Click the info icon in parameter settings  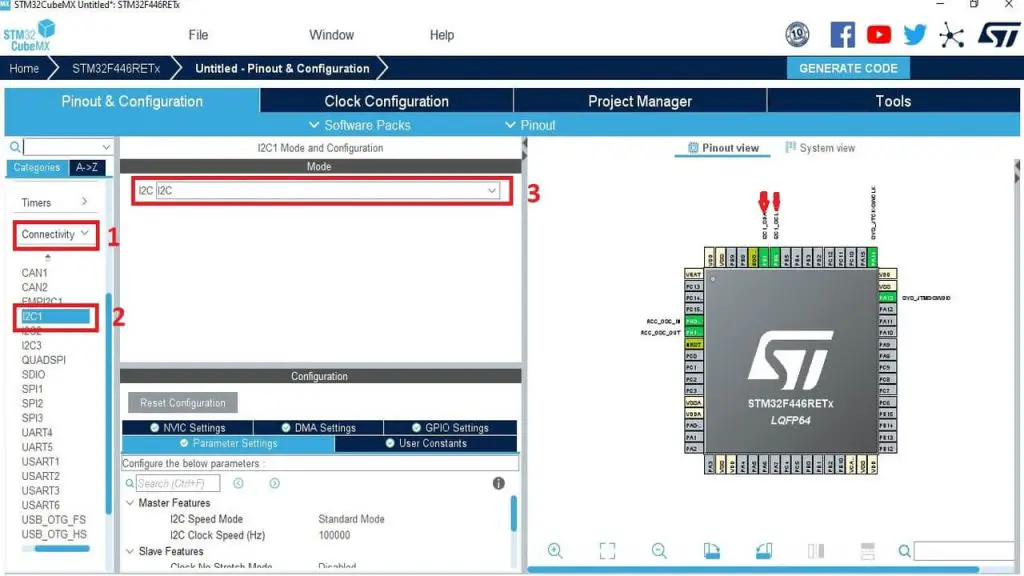[x=498, y=483]
